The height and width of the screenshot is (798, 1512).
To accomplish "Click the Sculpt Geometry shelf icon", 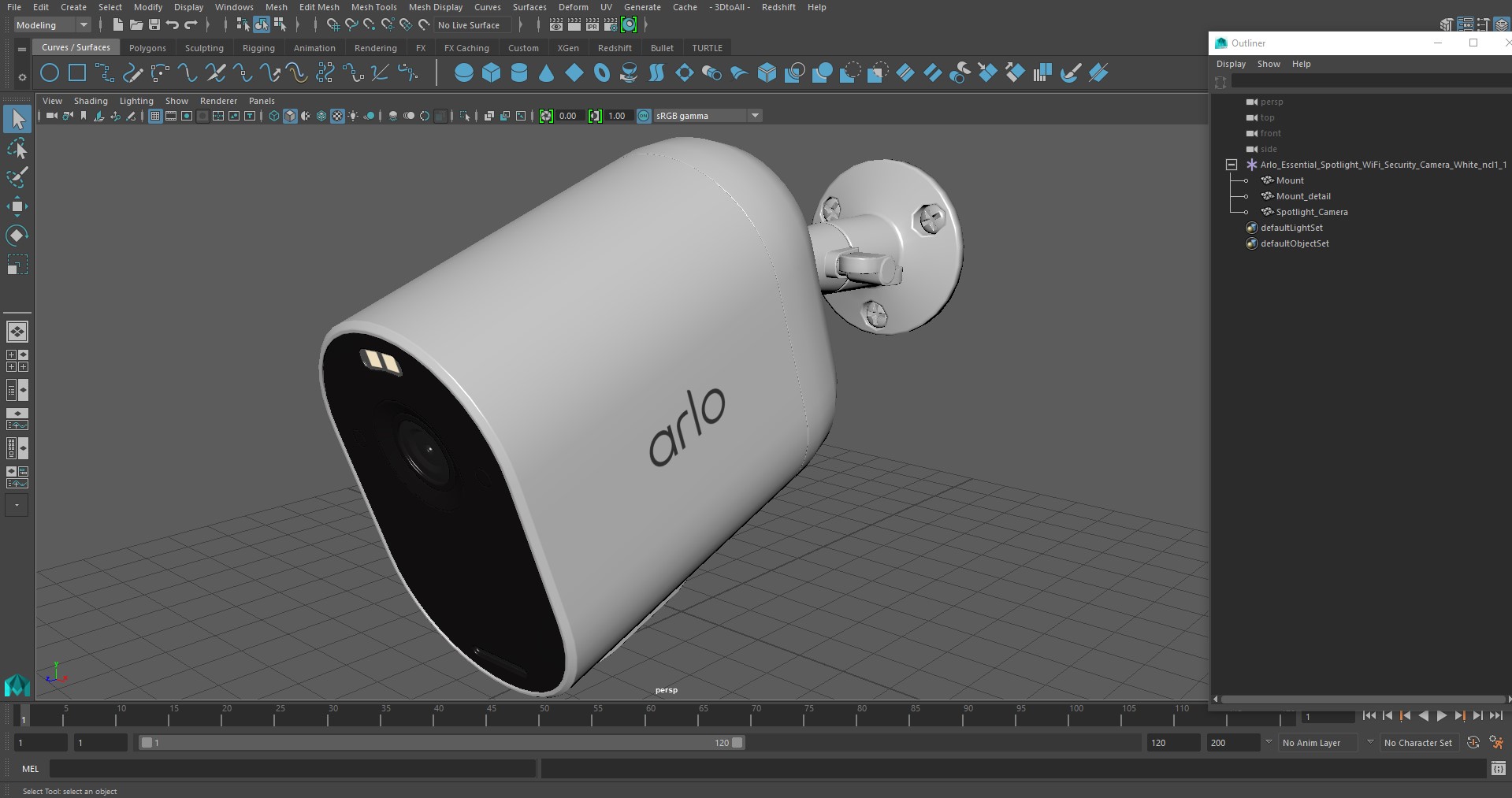I will pyautogui.click(x=1070, y=73).
